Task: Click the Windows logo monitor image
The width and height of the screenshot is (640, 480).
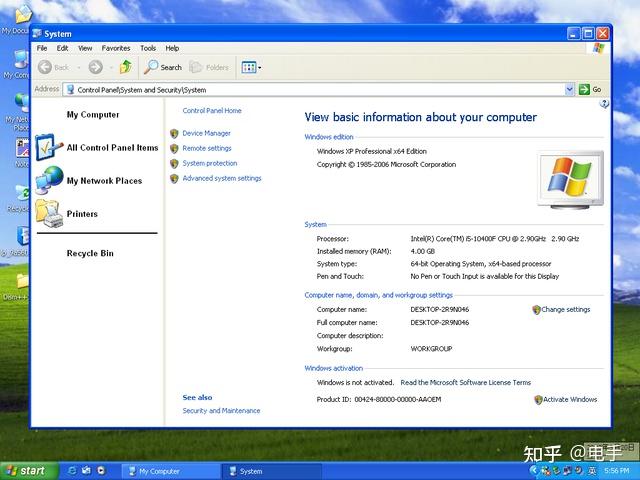Action: click(x=570, y=180)
